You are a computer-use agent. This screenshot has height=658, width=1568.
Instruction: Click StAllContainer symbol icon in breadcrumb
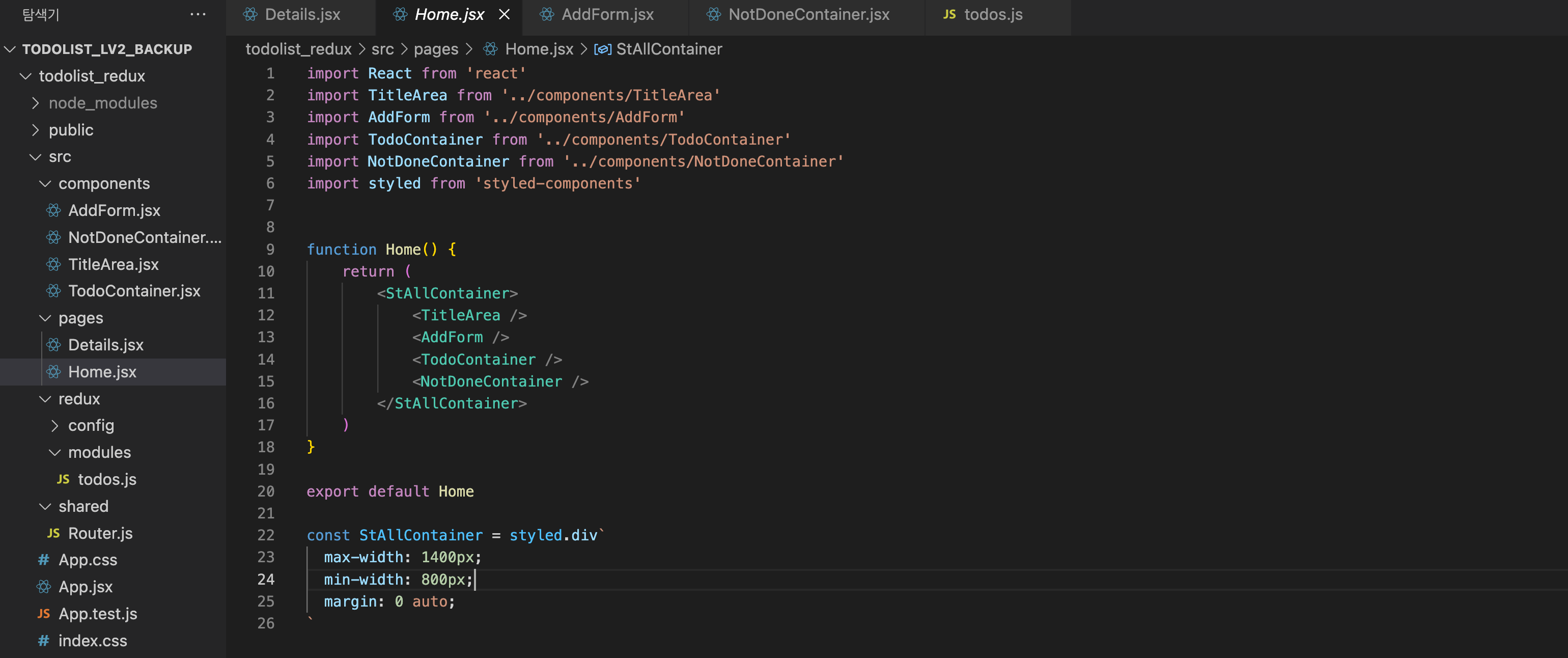pyautogui.click(x=602, y=49)
